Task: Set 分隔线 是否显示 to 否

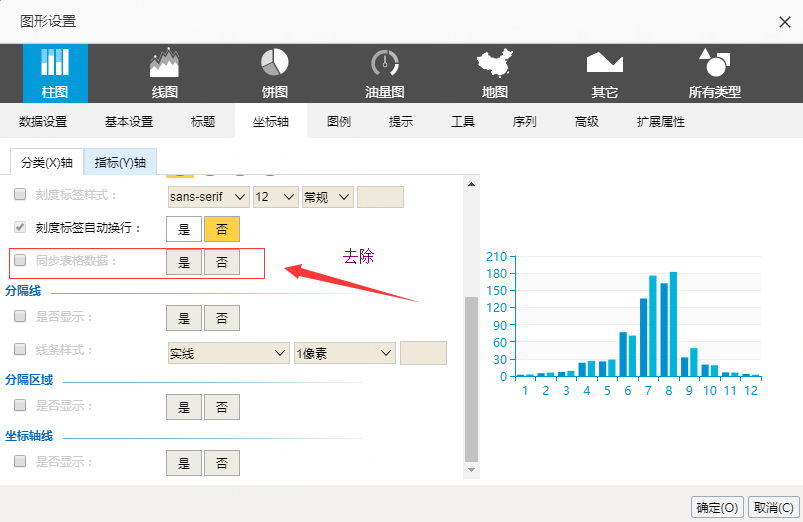Action: point(222,318)
